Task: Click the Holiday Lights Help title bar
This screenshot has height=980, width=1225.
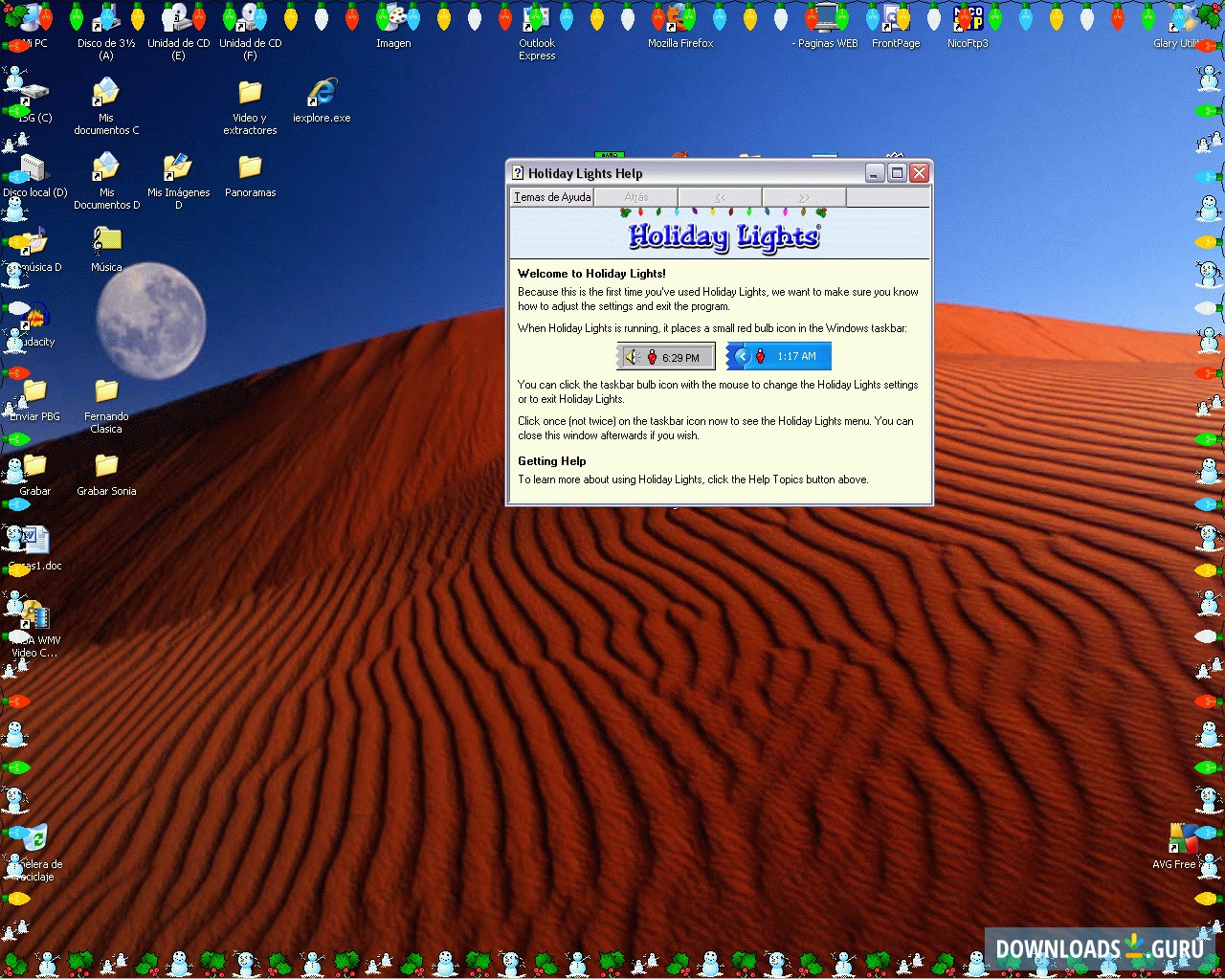Action: [720, 173]
